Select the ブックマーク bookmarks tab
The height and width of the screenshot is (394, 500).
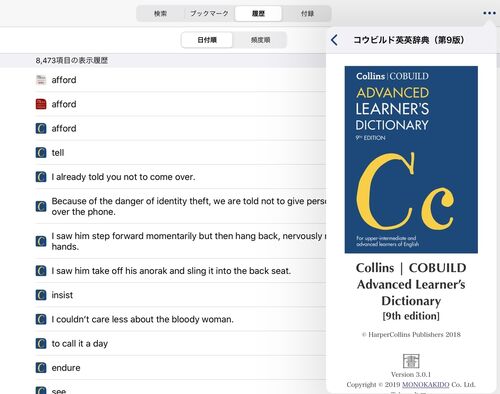pyautogui.click(x=209, y=14)
